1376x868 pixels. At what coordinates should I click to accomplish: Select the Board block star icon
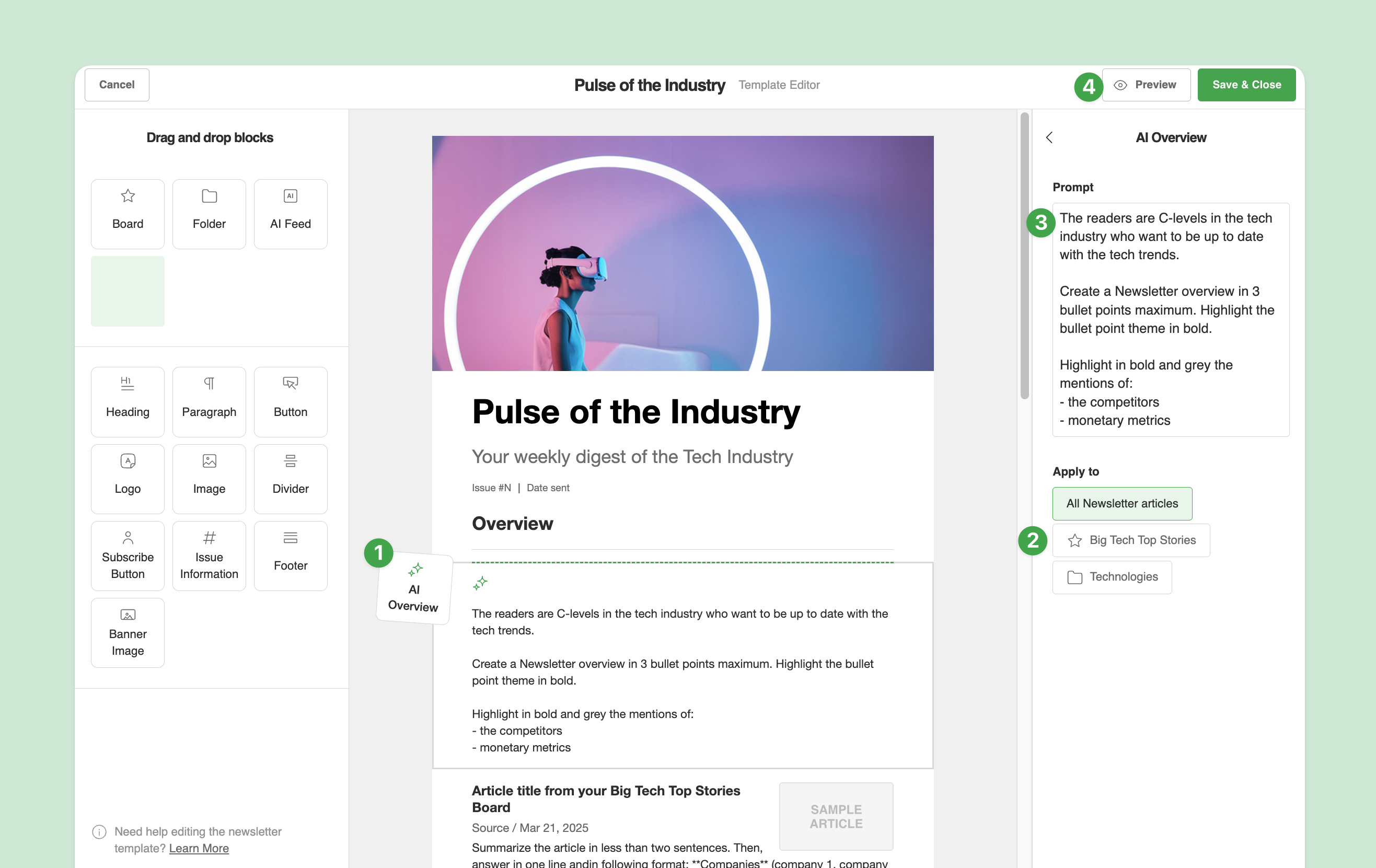[x=128, y=196]
